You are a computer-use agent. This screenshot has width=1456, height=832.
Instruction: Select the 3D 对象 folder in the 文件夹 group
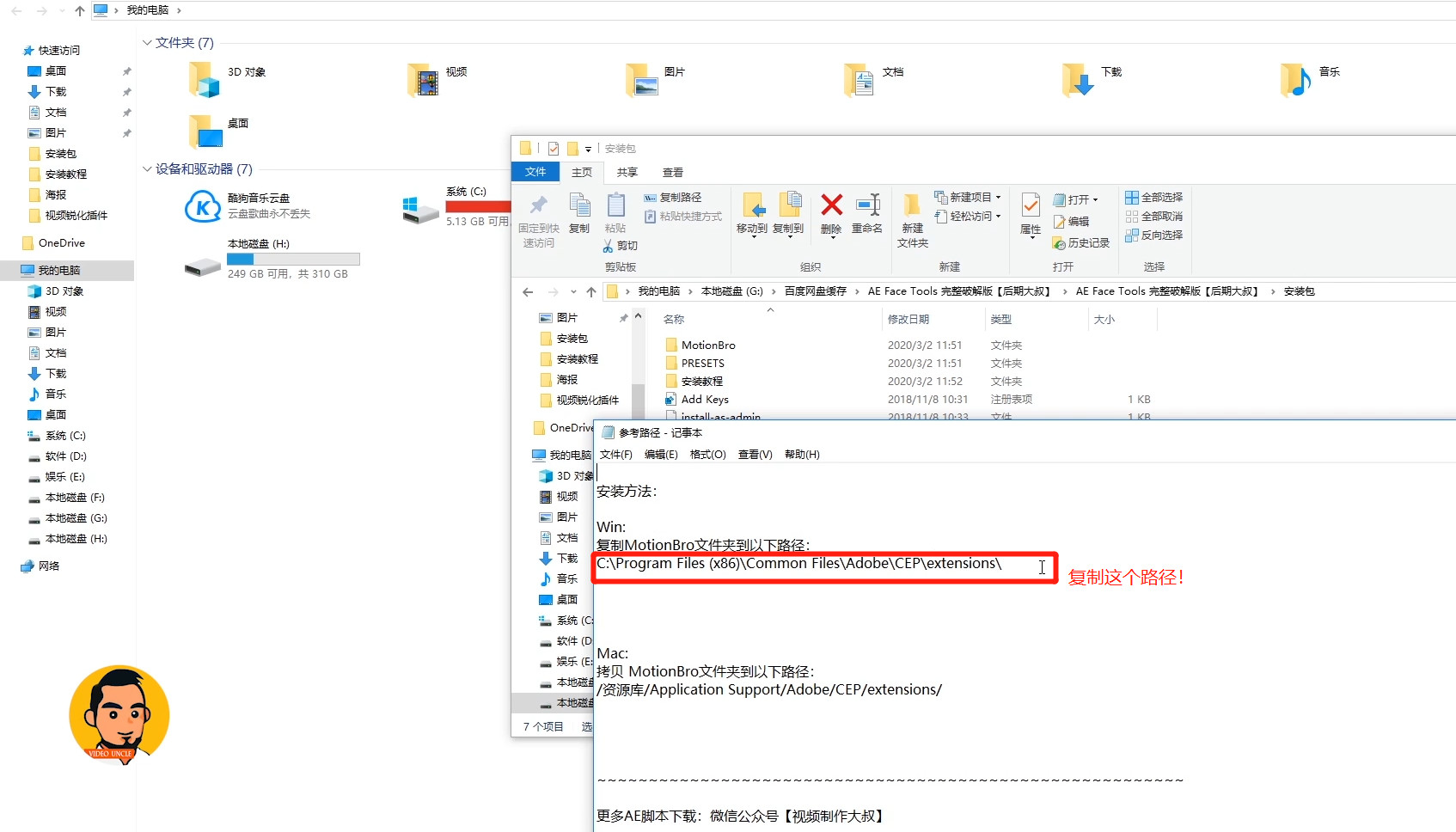[x=205, y=80]
